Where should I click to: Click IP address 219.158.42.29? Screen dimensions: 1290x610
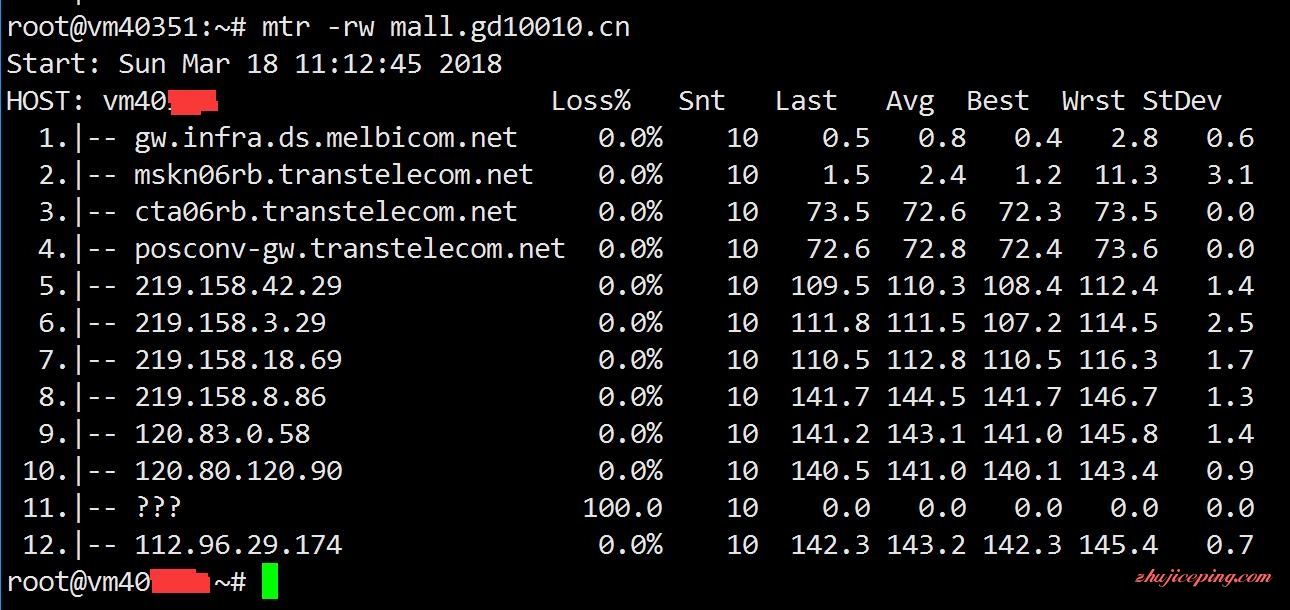[238, 286]
